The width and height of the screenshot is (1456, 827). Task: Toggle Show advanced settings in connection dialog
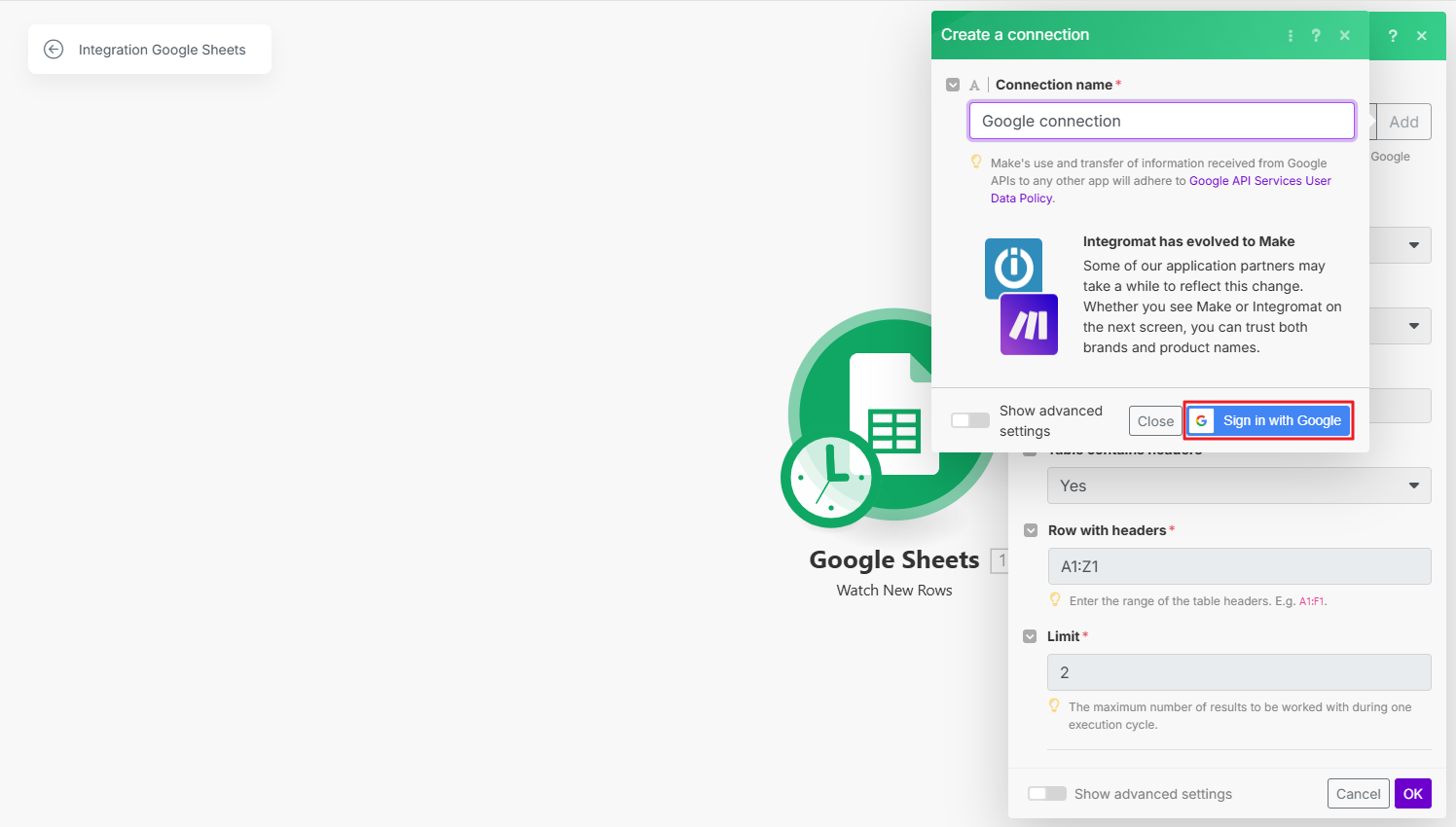(969, 420)
